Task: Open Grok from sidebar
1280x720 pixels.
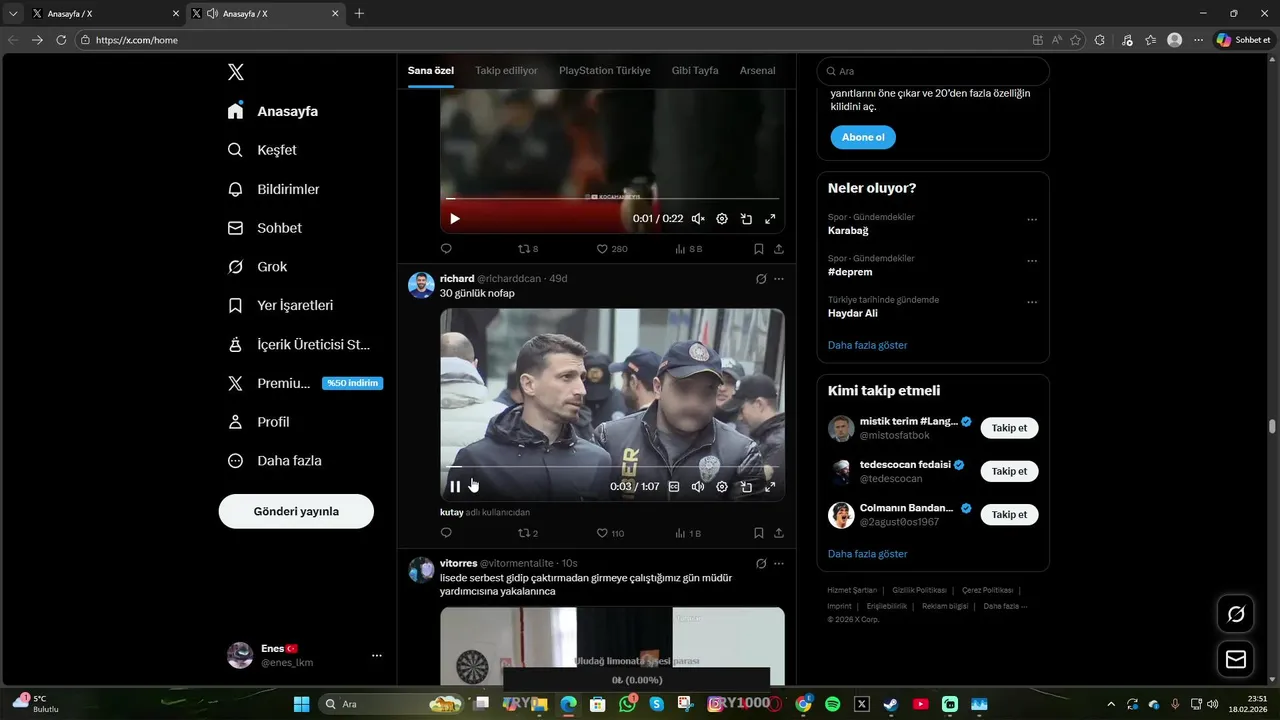Action: [258, 267]
